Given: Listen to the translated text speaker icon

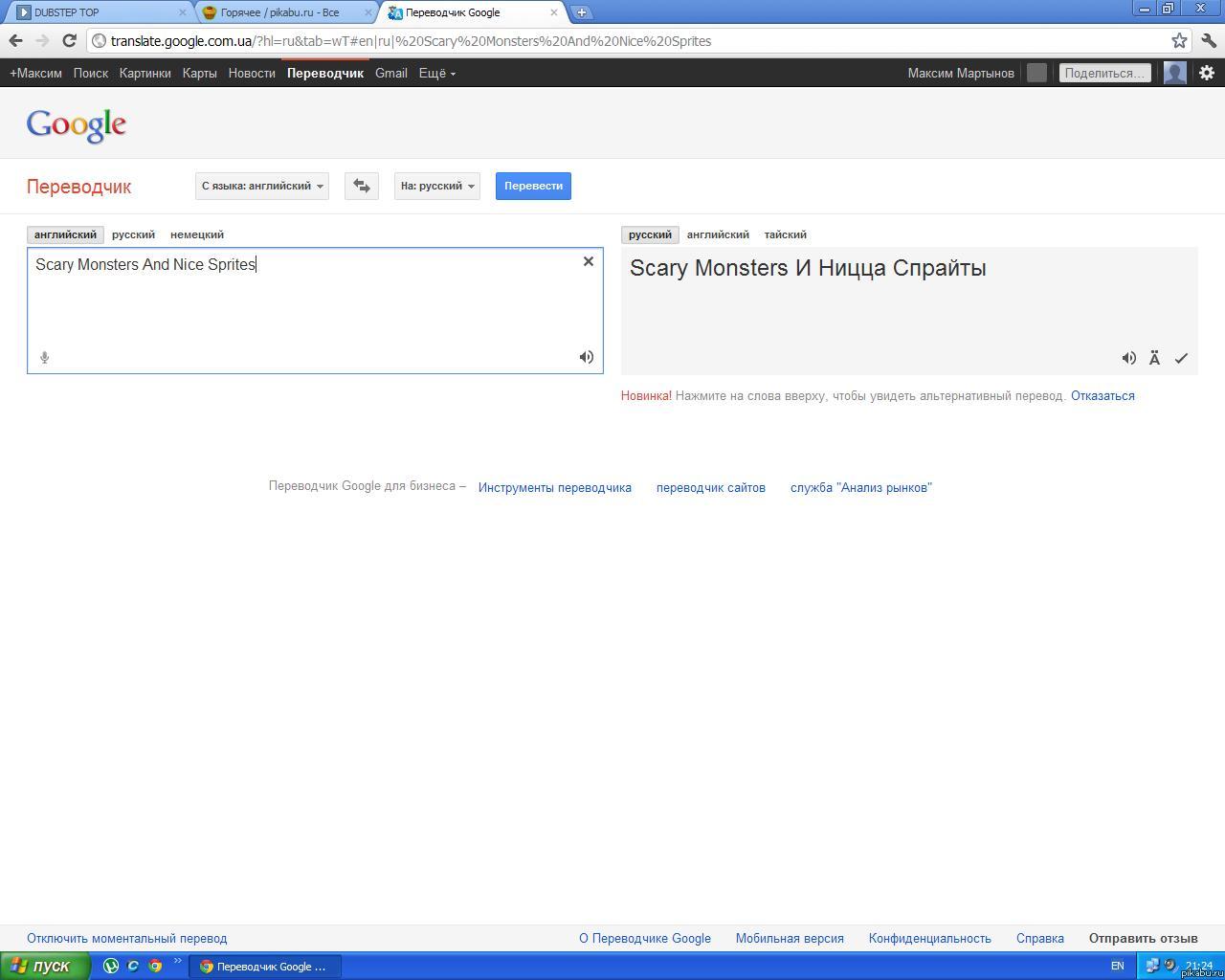Looking at the screenshot, I should (1129, 358).
